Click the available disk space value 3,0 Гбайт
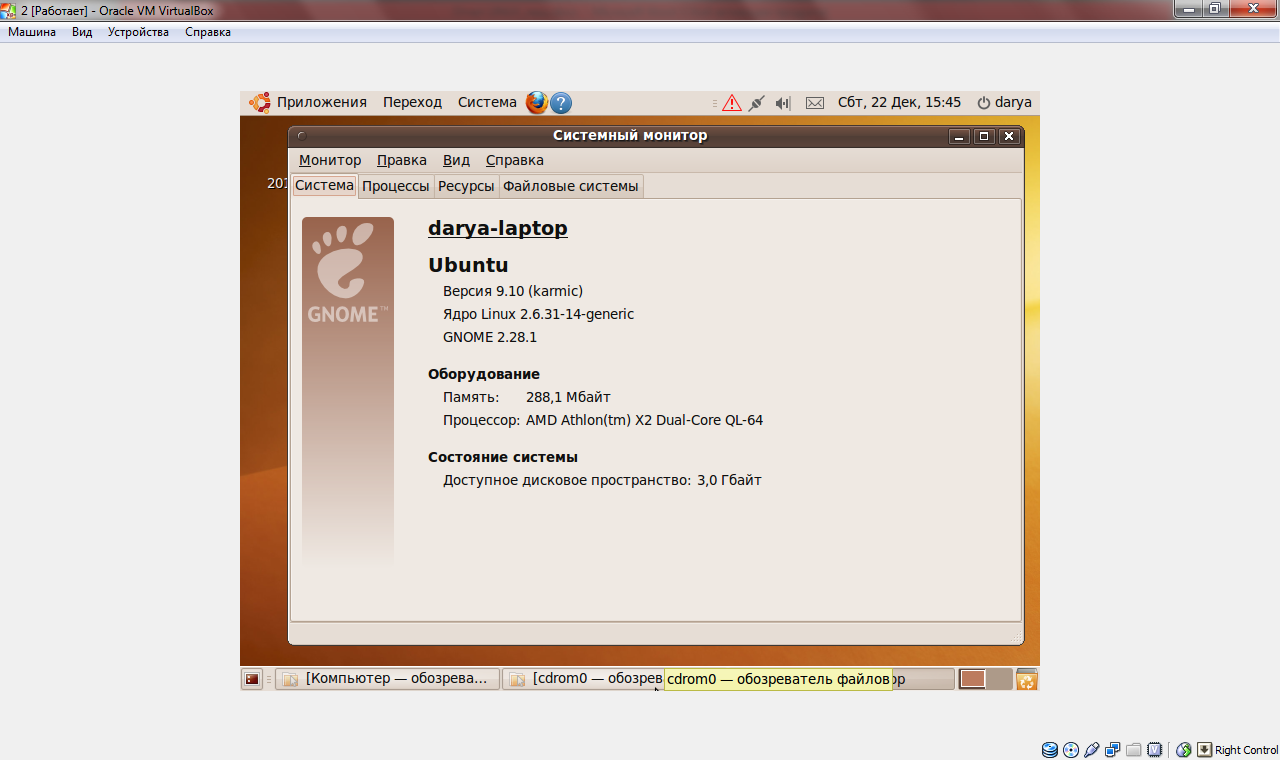The image size is (1280, 760). click(x=729, y=480)
